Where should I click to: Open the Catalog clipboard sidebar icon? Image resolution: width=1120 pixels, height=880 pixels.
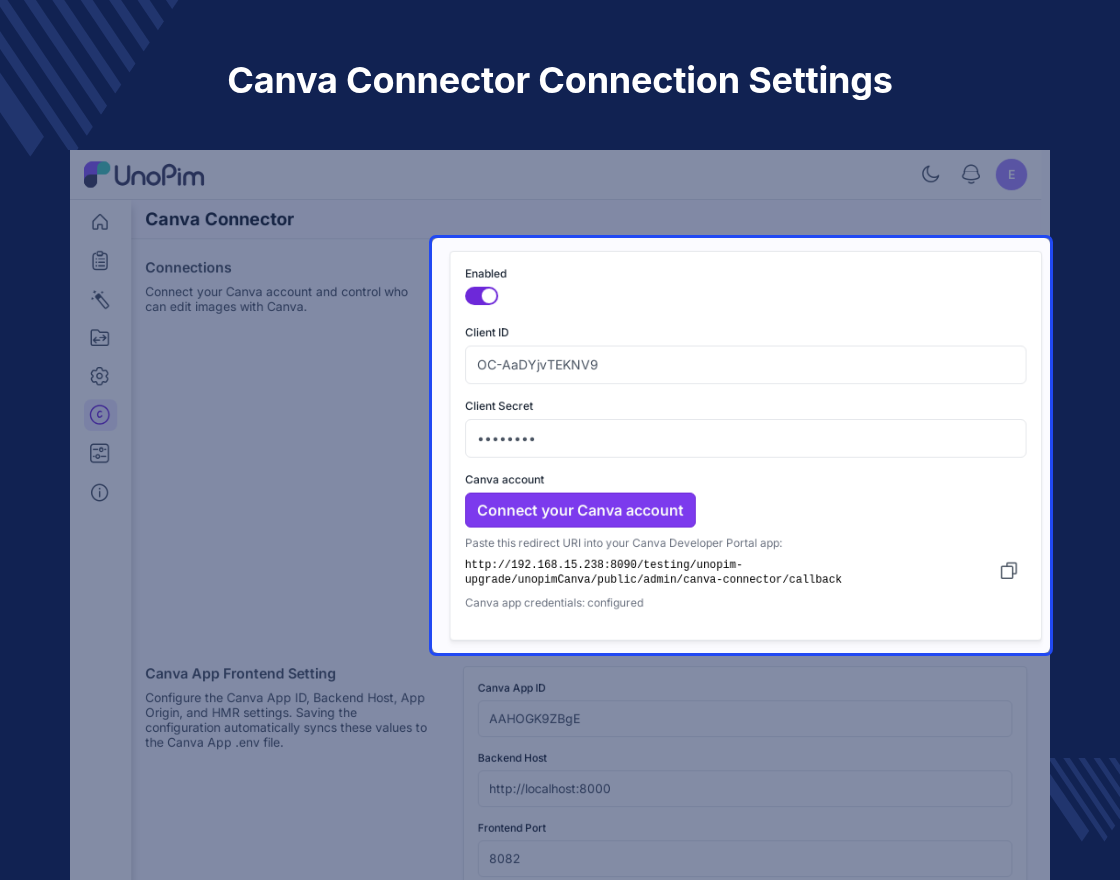click(100, 261)
